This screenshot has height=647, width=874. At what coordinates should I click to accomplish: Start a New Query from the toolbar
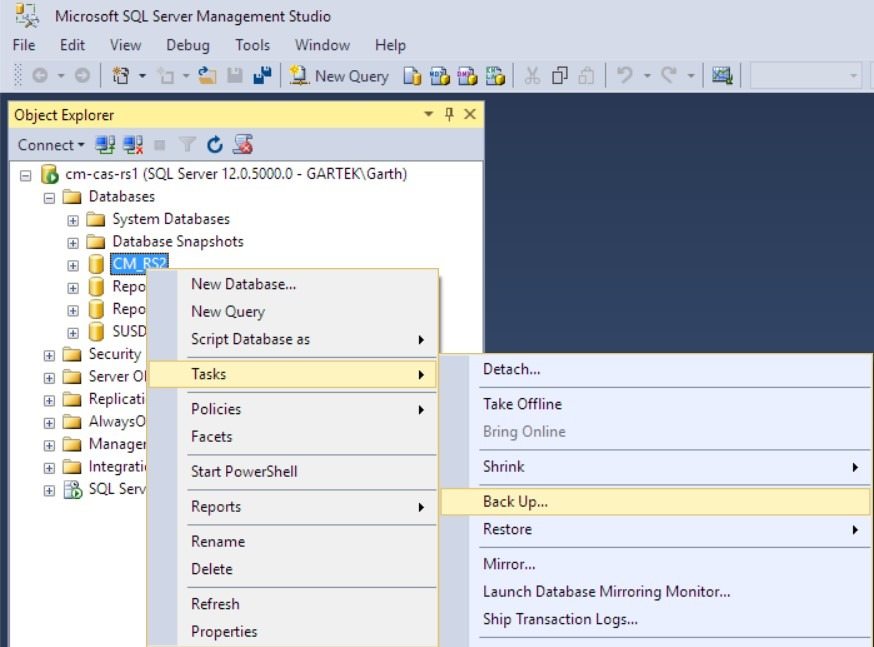click(339, 76)
